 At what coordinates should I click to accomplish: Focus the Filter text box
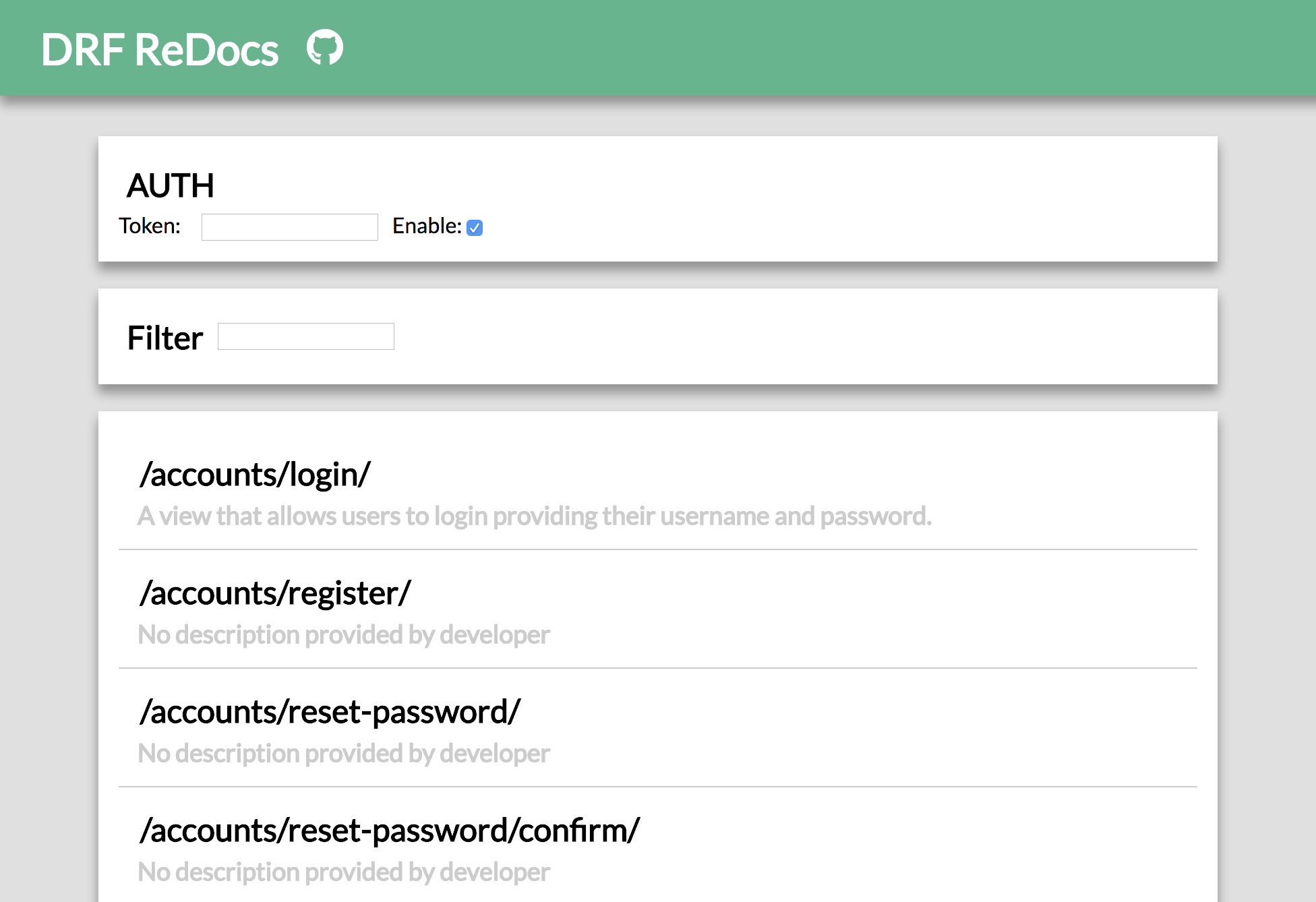(x=306, y=336)
